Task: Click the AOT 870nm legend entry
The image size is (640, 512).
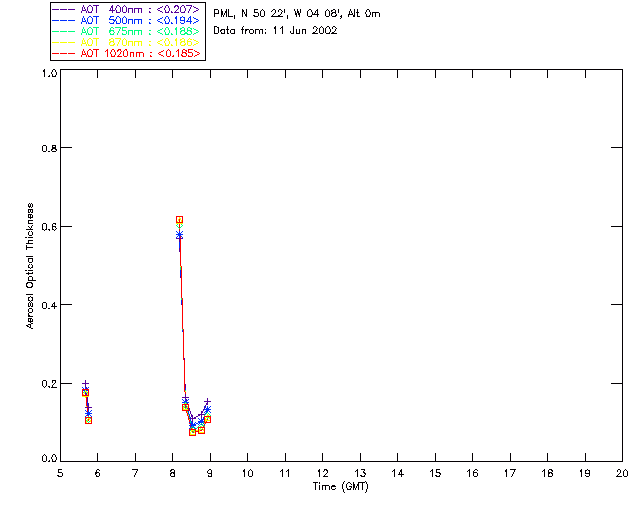Action: click(126, 42)
